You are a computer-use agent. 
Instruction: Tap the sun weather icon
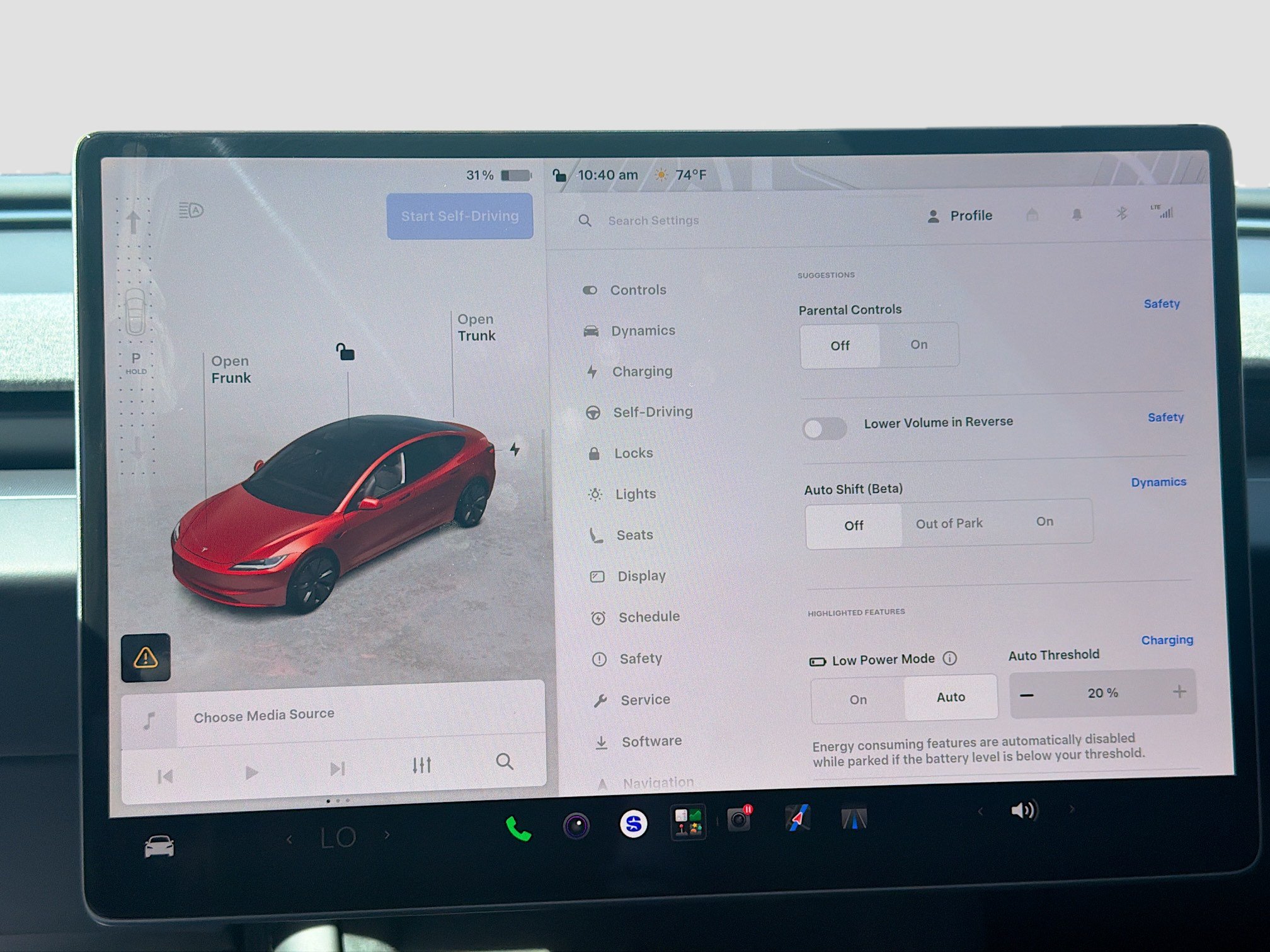(661, 175)
